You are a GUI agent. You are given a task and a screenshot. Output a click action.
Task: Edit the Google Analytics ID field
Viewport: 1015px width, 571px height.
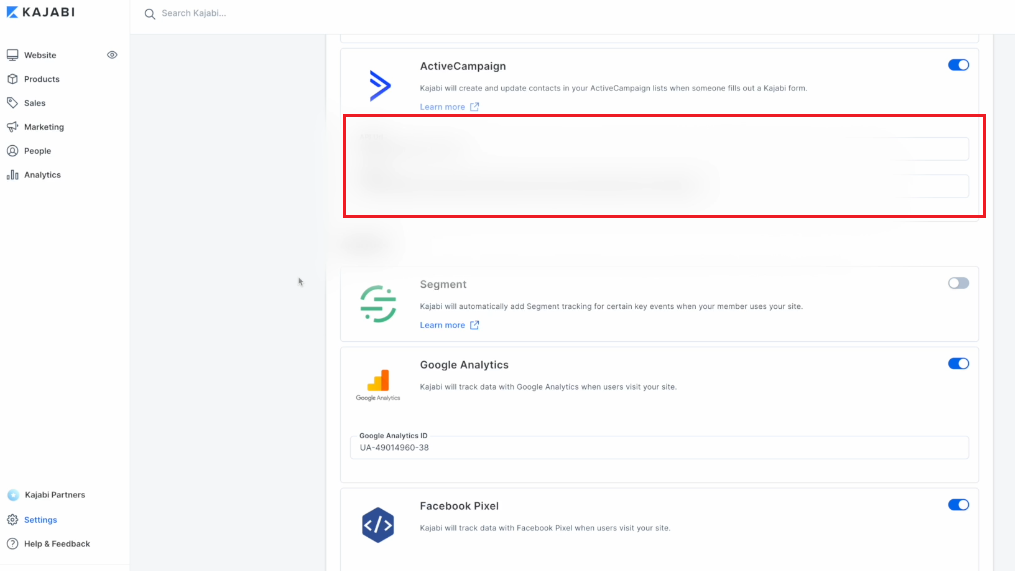pyautogui.click(x=659, y=447)
